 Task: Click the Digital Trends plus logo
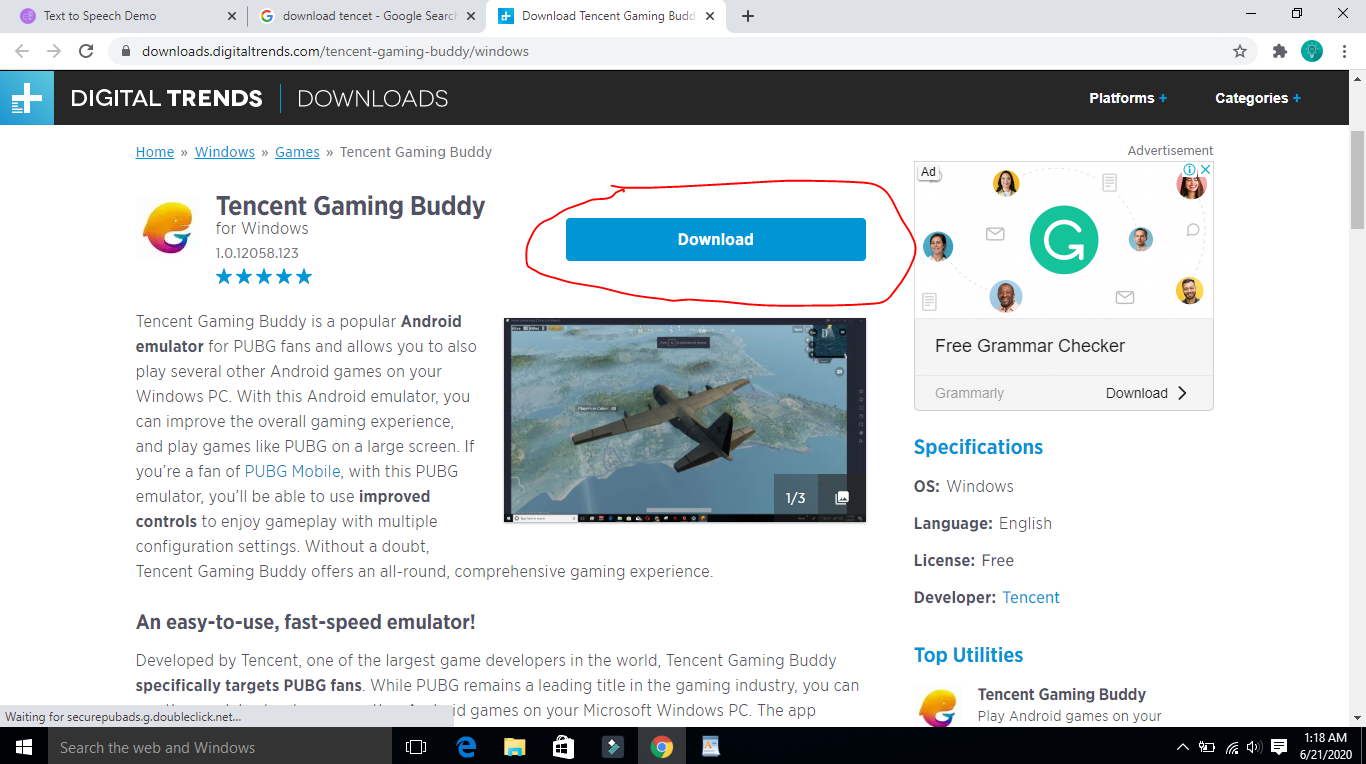point(27,98)
